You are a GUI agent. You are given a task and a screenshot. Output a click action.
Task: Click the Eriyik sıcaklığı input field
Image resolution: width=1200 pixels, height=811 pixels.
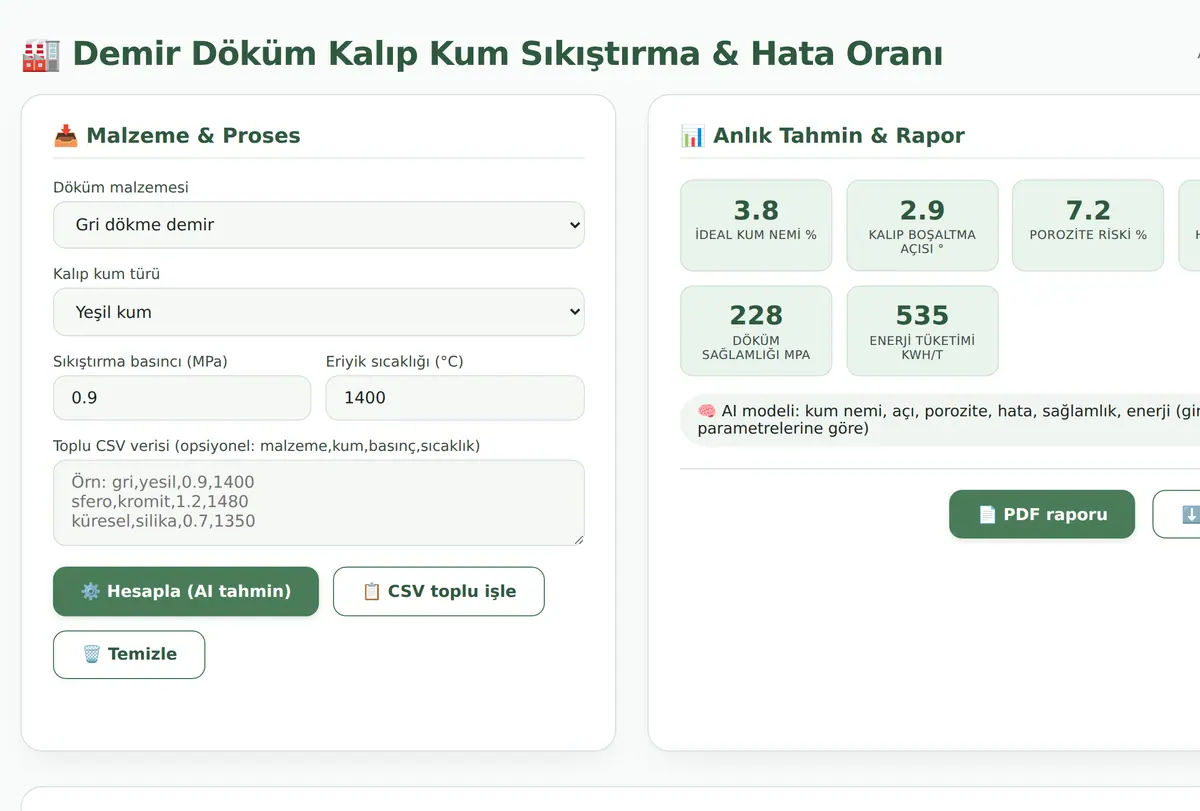(x=455, y=398)
